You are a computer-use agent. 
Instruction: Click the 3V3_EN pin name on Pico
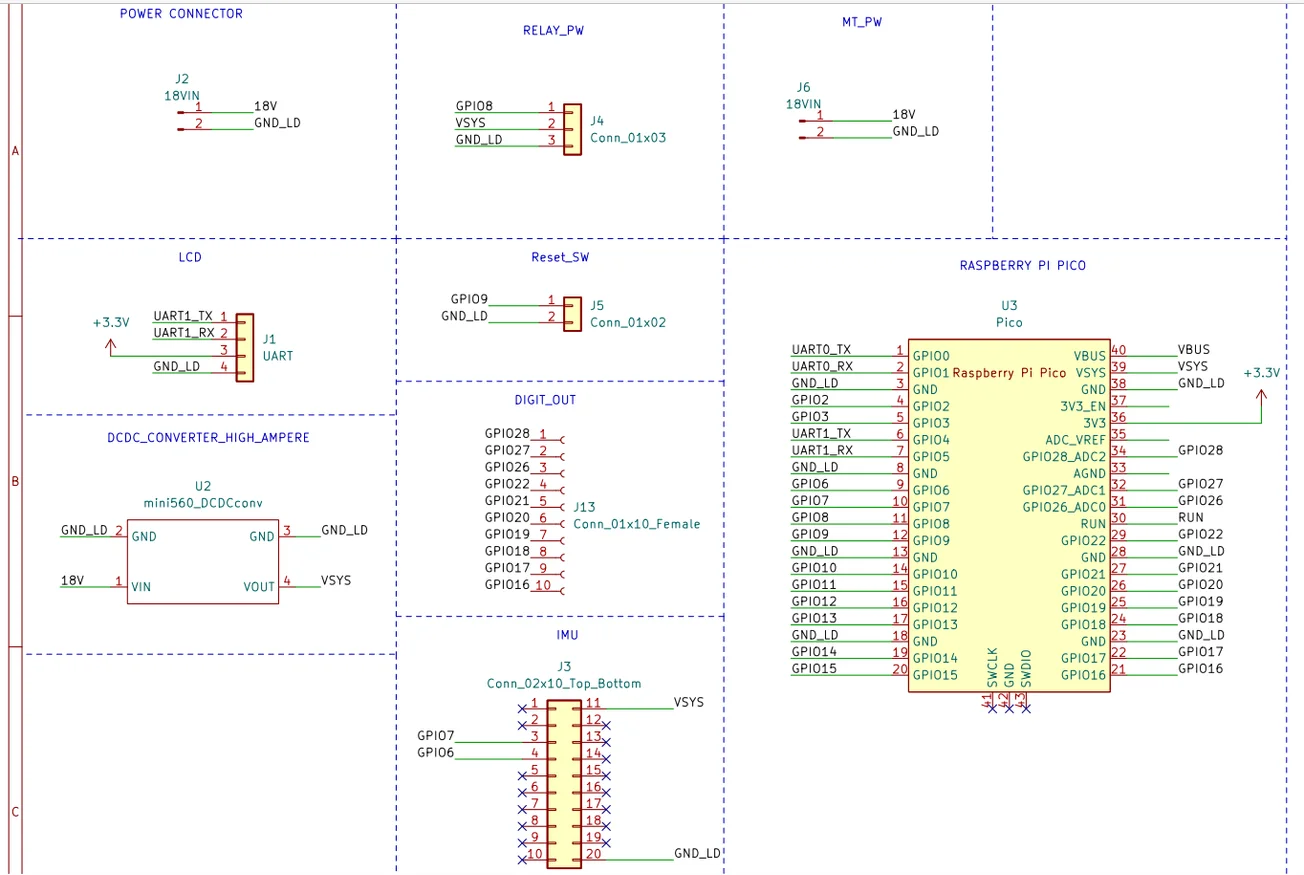1083,406
